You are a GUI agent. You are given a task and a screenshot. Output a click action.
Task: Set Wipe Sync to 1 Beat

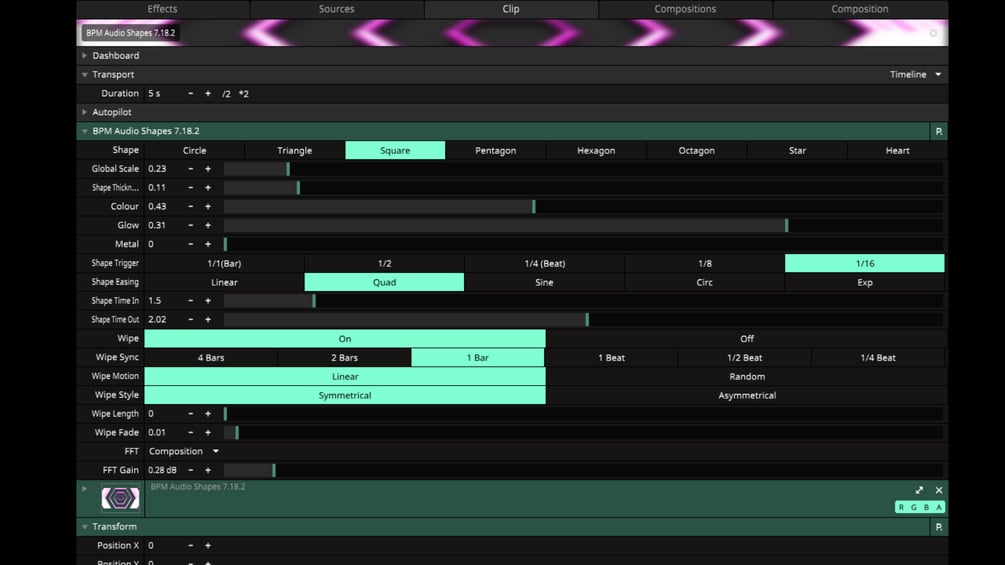(611, 357)
